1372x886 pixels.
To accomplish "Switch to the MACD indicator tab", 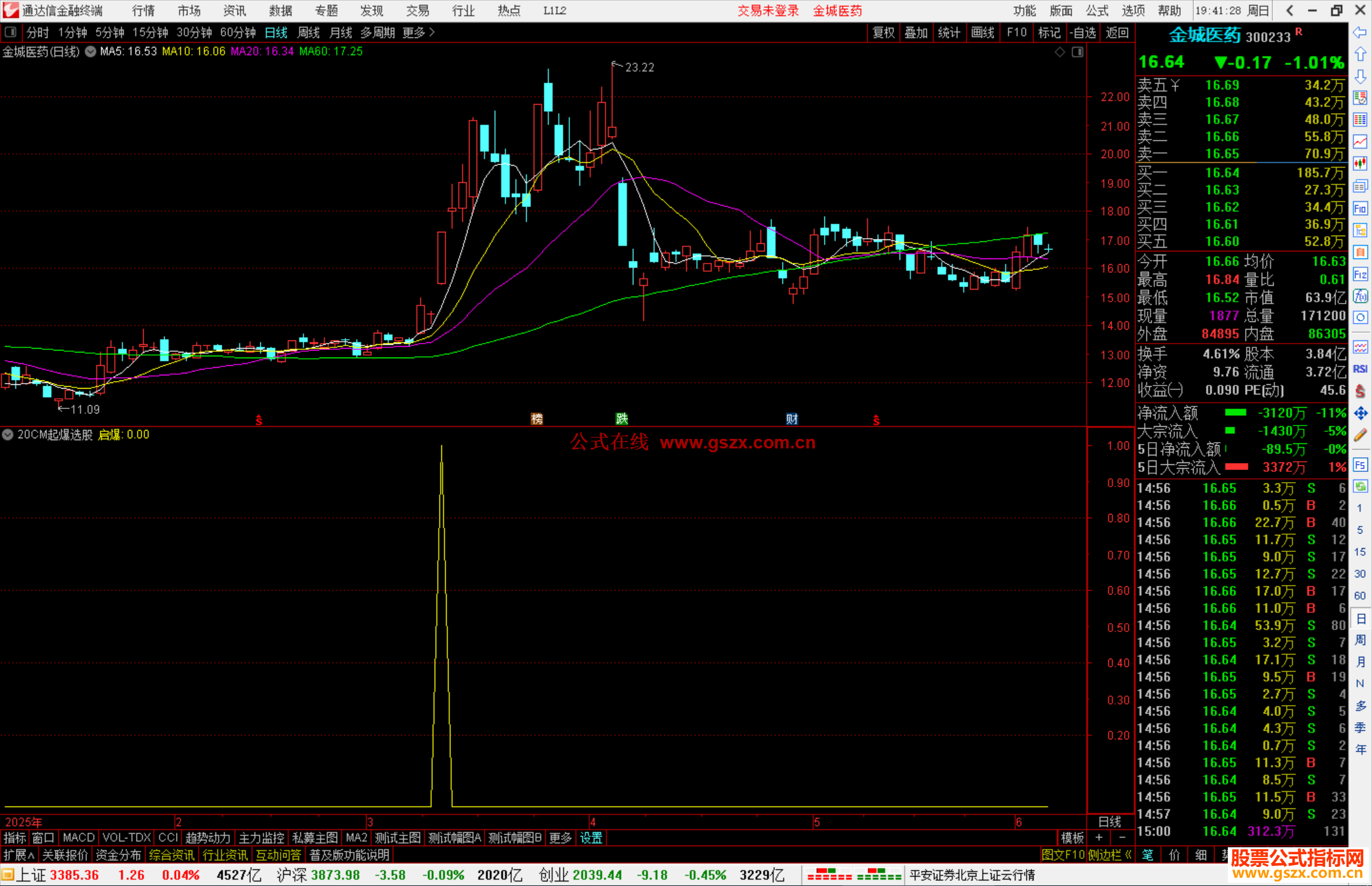I will tap(79, 838).
